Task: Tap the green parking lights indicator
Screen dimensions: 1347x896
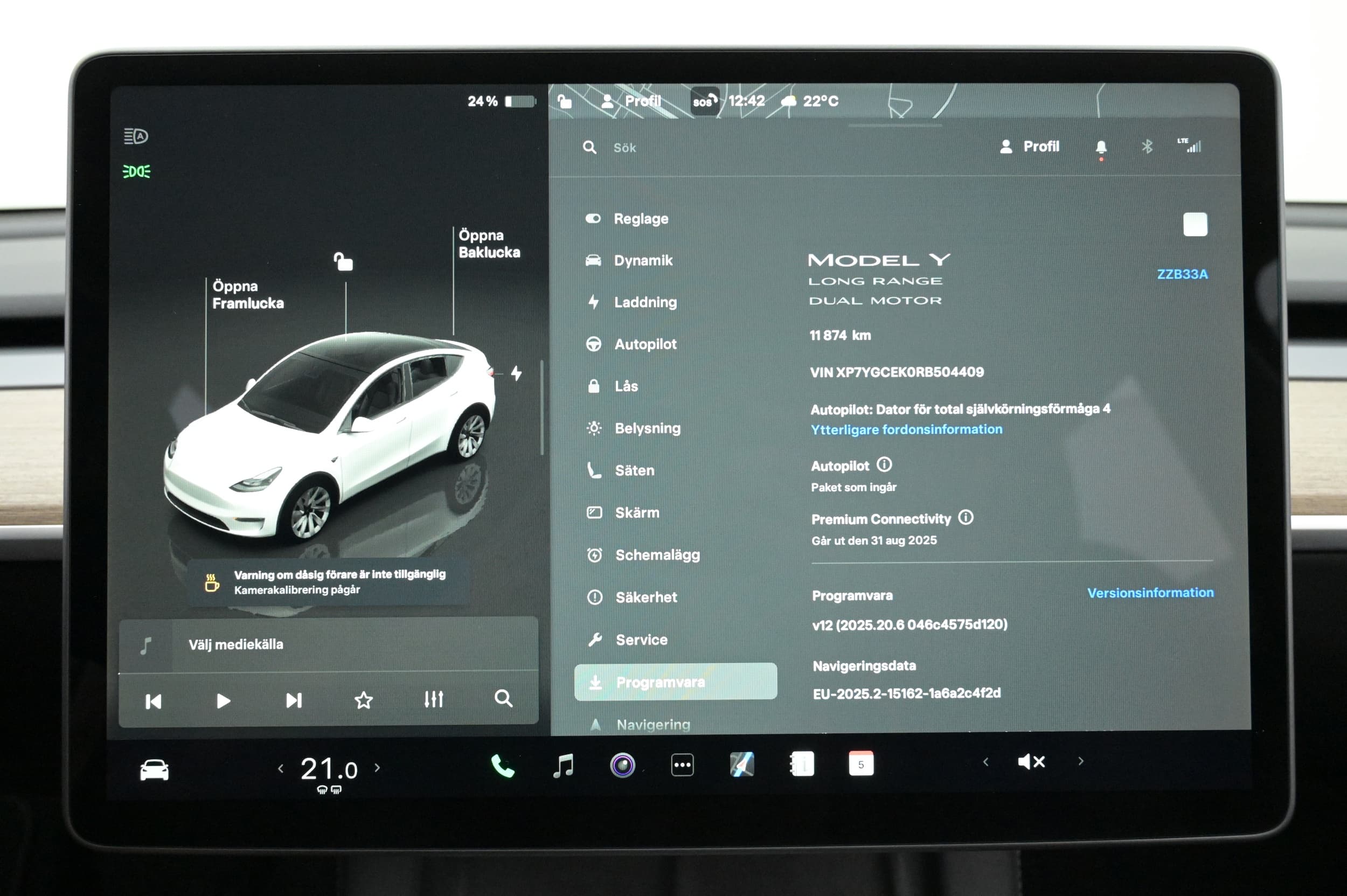Action: tap(137, 171)
